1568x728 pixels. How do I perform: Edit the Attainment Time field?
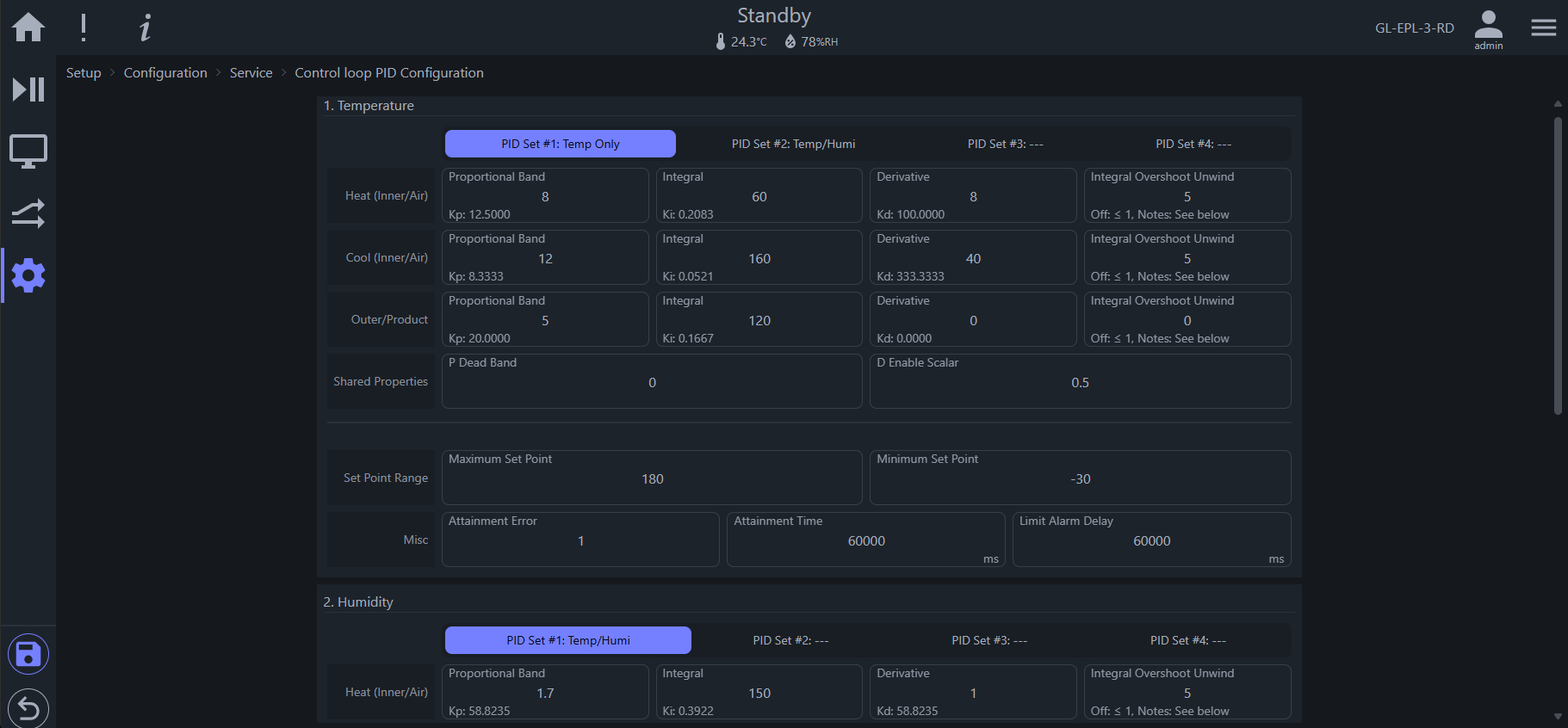click(866, 540)
